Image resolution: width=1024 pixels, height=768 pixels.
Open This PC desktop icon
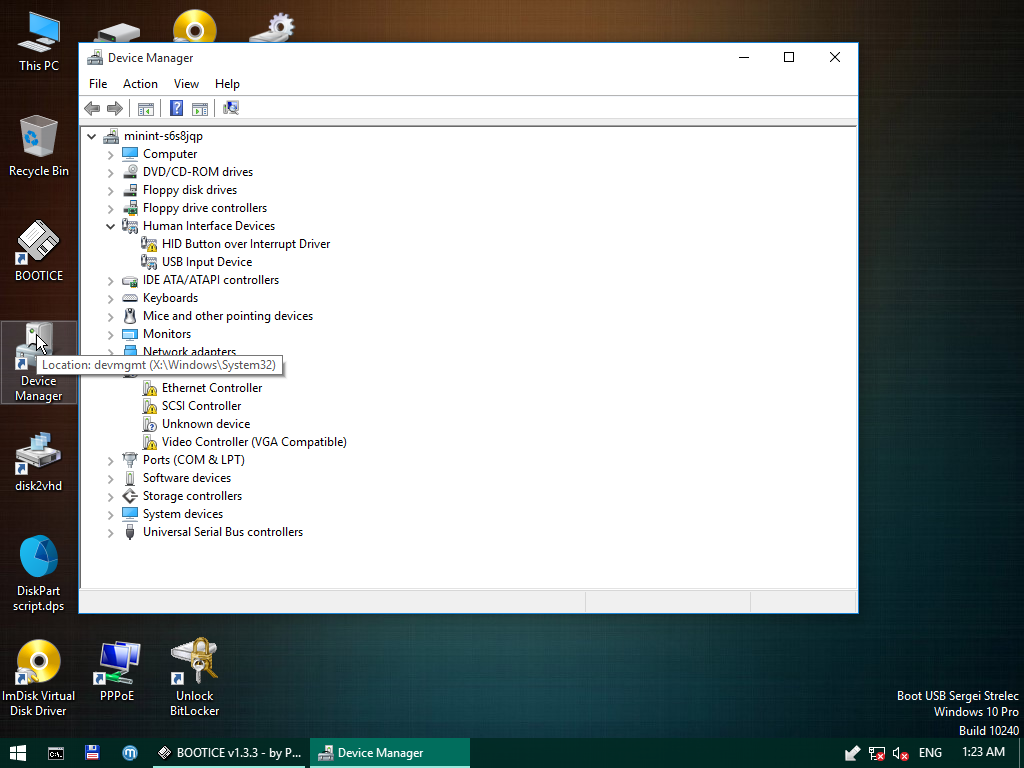tap(39, 42)
